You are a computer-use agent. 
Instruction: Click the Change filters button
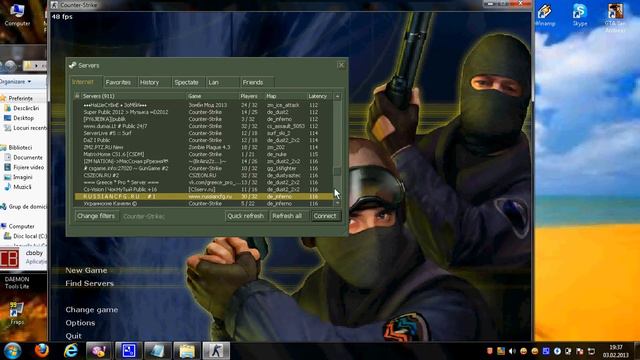click(x=96, y=216)
